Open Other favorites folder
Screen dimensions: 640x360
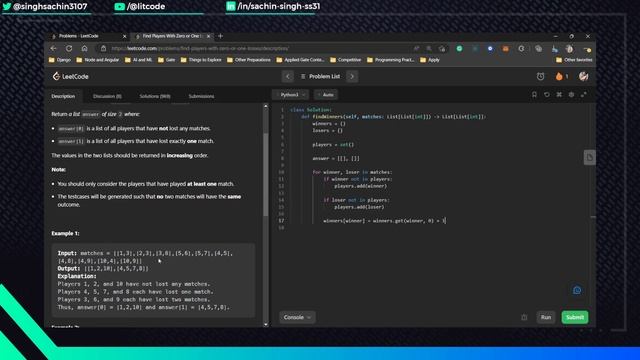point(574,60)
